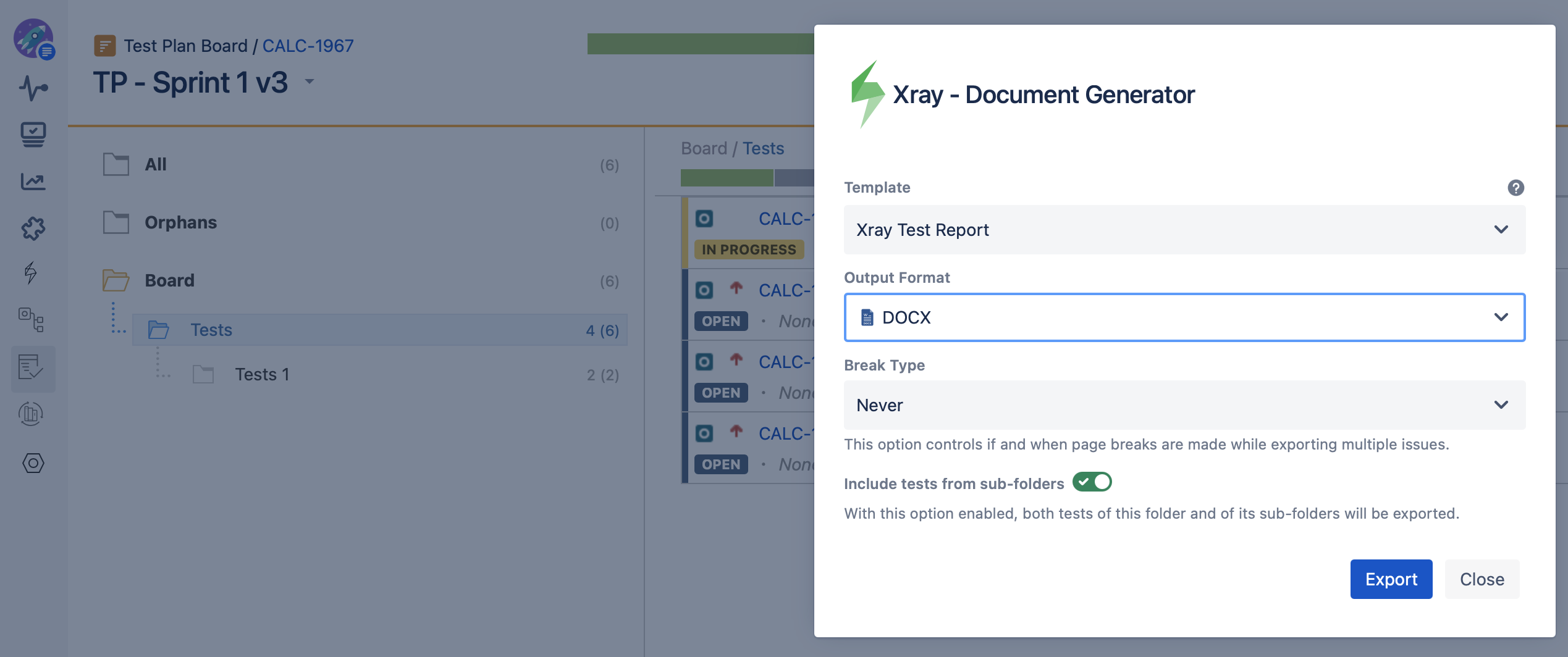Click the Tests 1 folder icon
The width and height of the screenshot is (1568, 657).
click(203, 374)
